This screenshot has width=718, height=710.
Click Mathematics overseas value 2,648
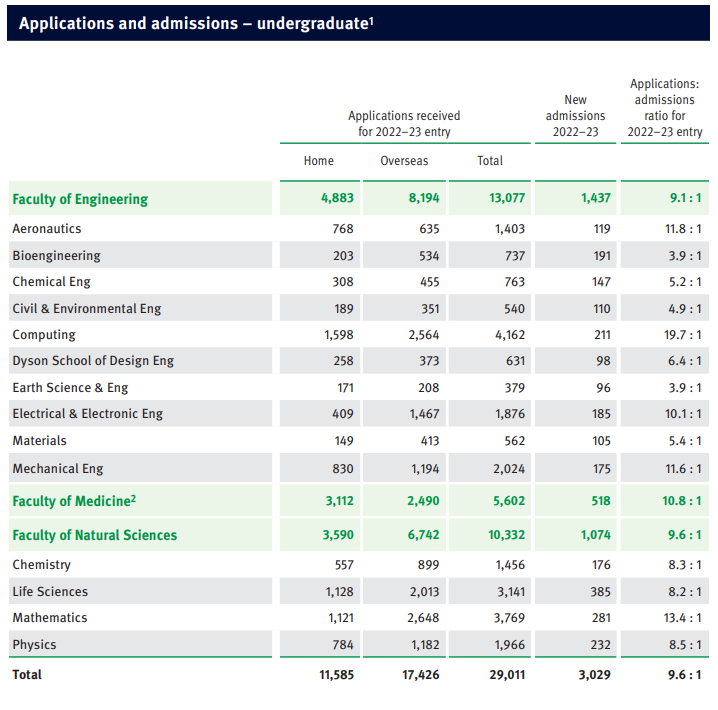(x=424, y=618)
